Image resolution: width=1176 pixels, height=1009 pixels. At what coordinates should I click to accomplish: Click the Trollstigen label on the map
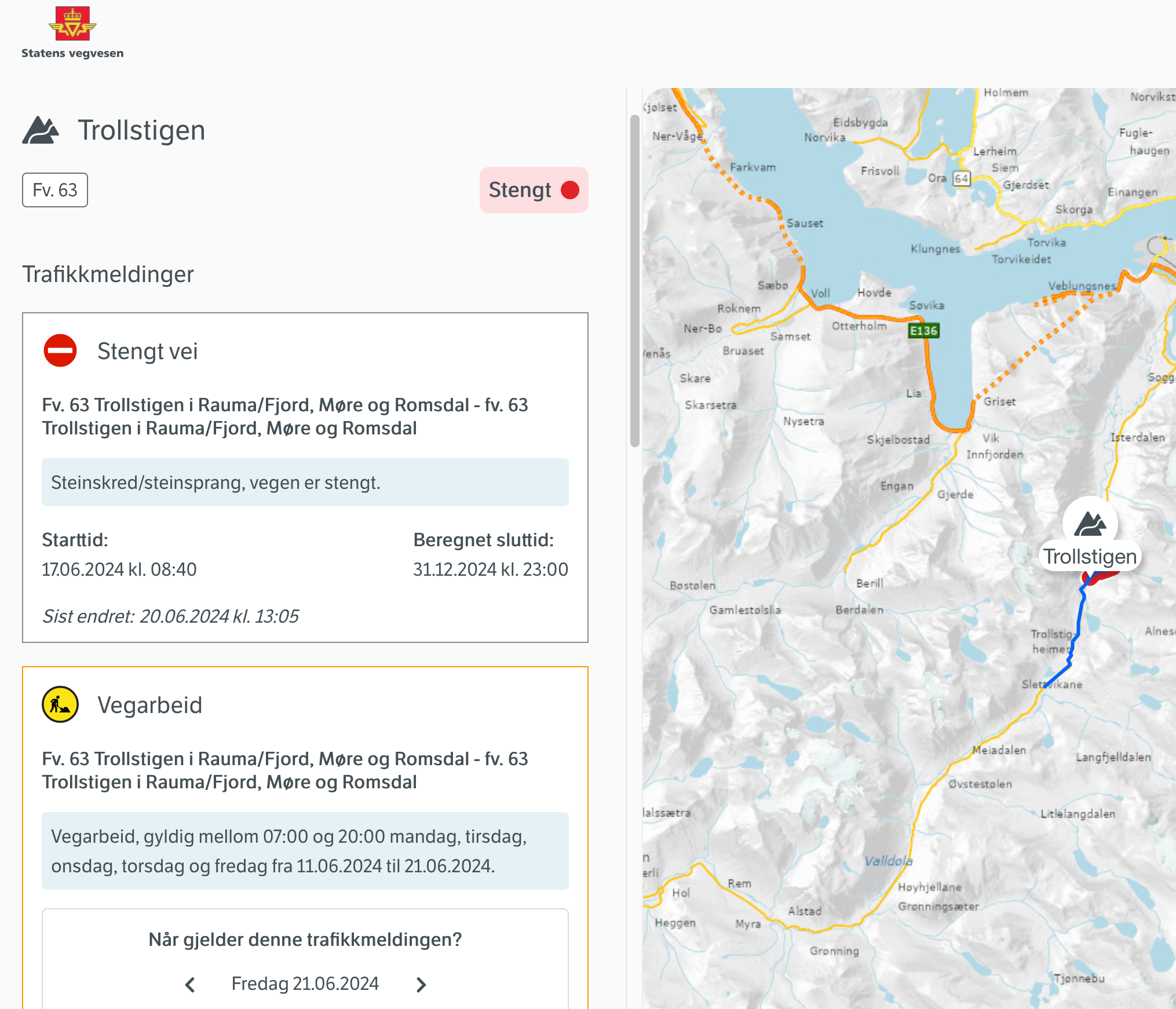(1090, 557)
